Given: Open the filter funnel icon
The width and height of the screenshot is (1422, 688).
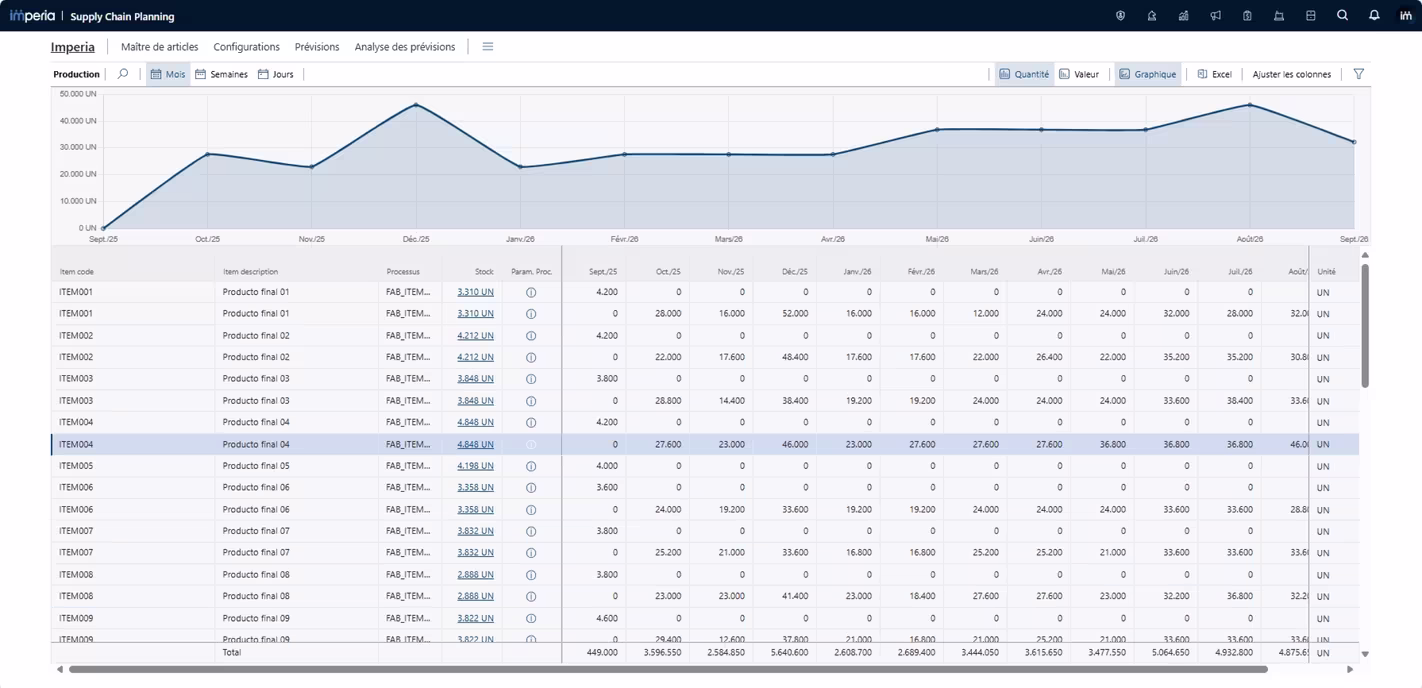Looking at the screenshot, I should pyautogui.click(x=1358, y=74).
